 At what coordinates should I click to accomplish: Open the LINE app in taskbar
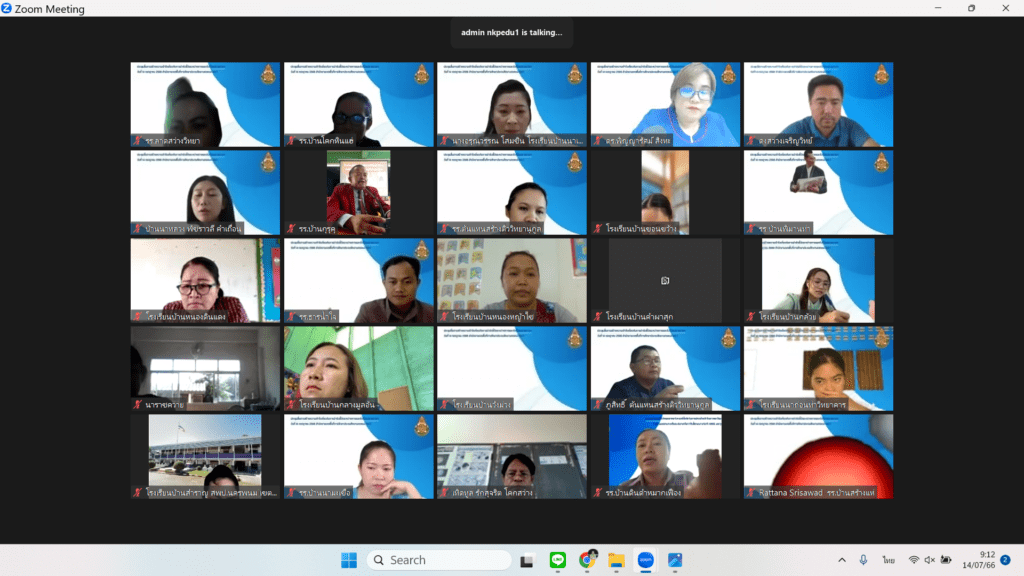[558, 560]
